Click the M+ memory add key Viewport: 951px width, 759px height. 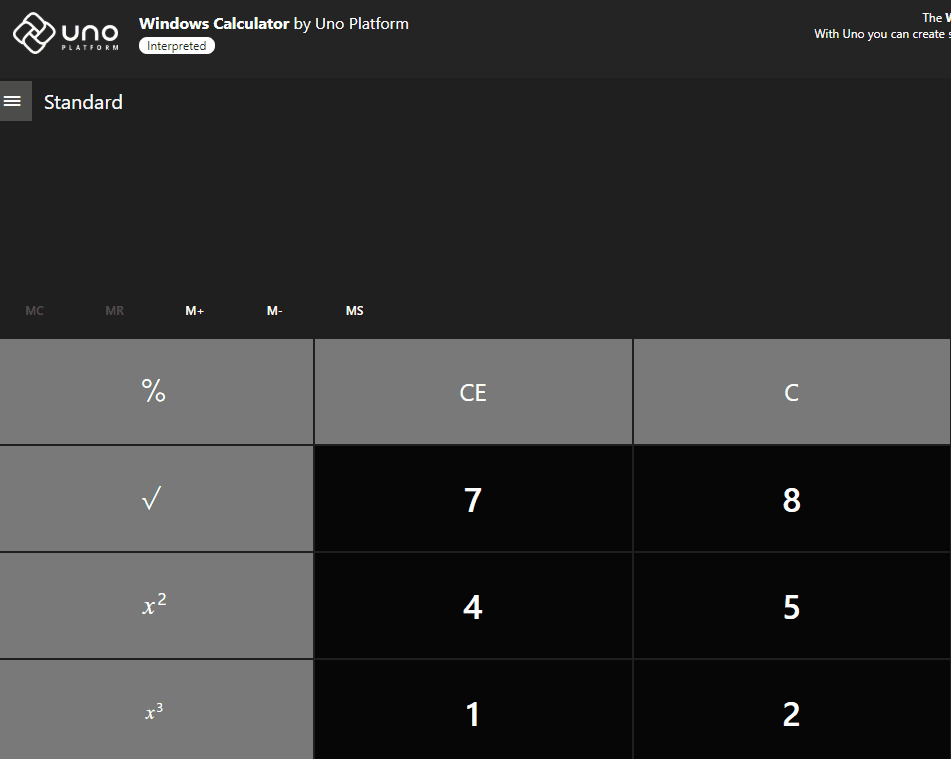point(194,310)
